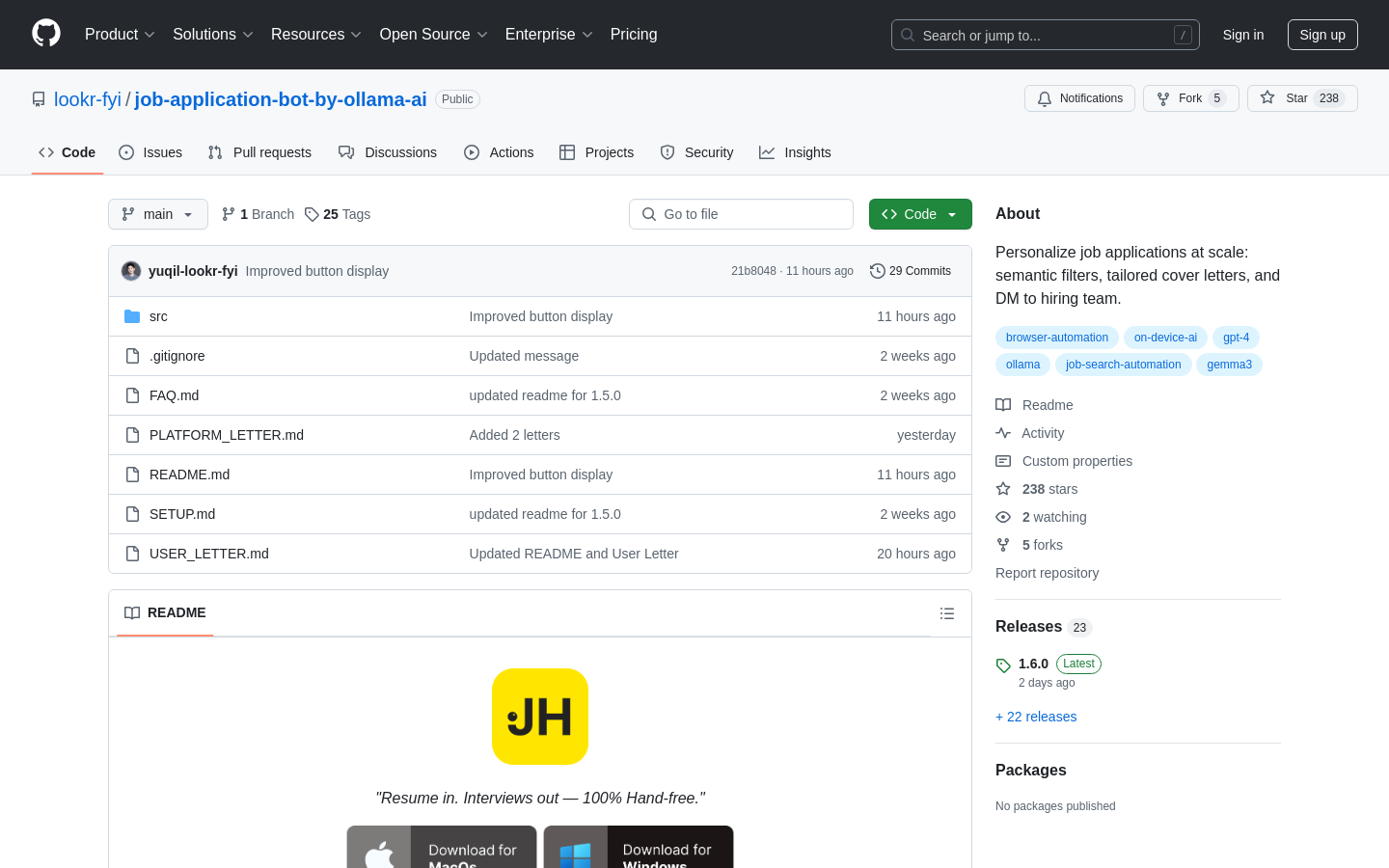Select the README tab in file viewer

point(165,613)
